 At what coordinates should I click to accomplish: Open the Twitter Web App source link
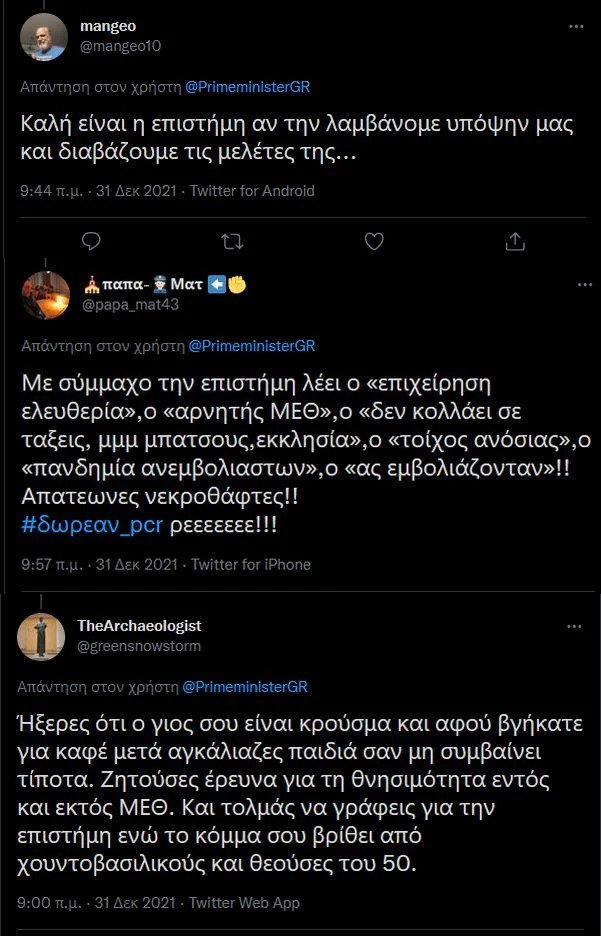pos(244,903)
